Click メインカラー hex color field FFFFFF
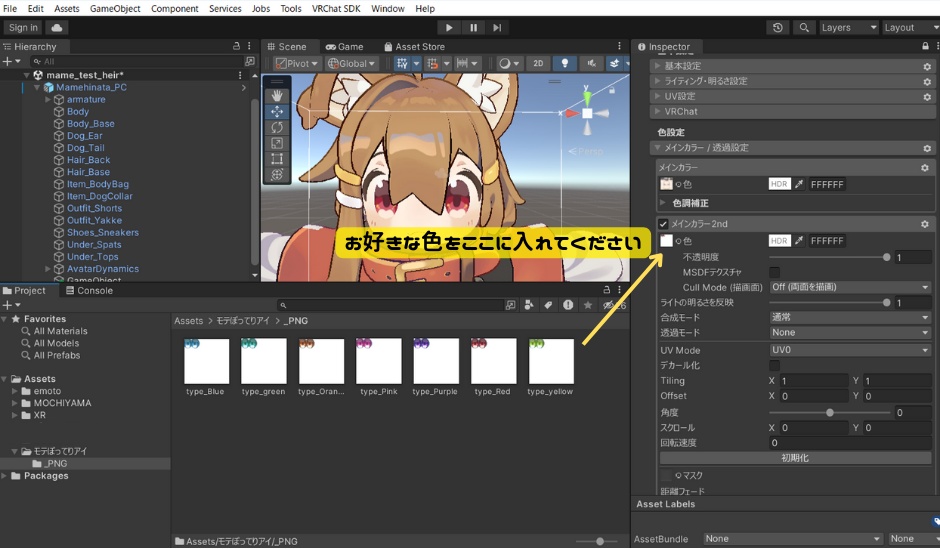 click(827, 185)
